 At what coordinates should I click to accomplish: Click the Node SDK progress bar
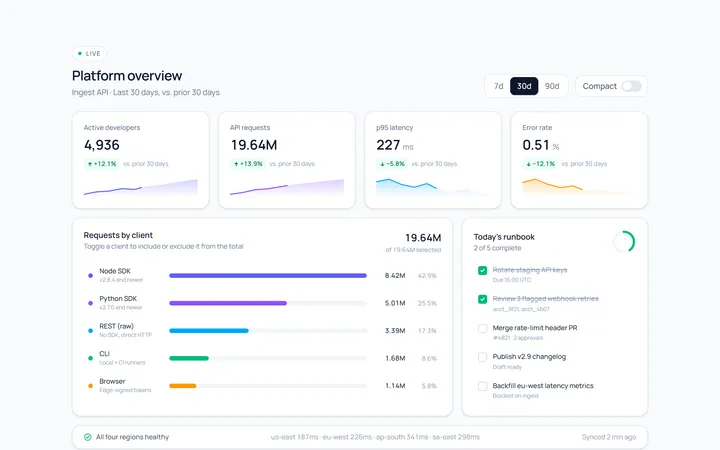(268, 276)
